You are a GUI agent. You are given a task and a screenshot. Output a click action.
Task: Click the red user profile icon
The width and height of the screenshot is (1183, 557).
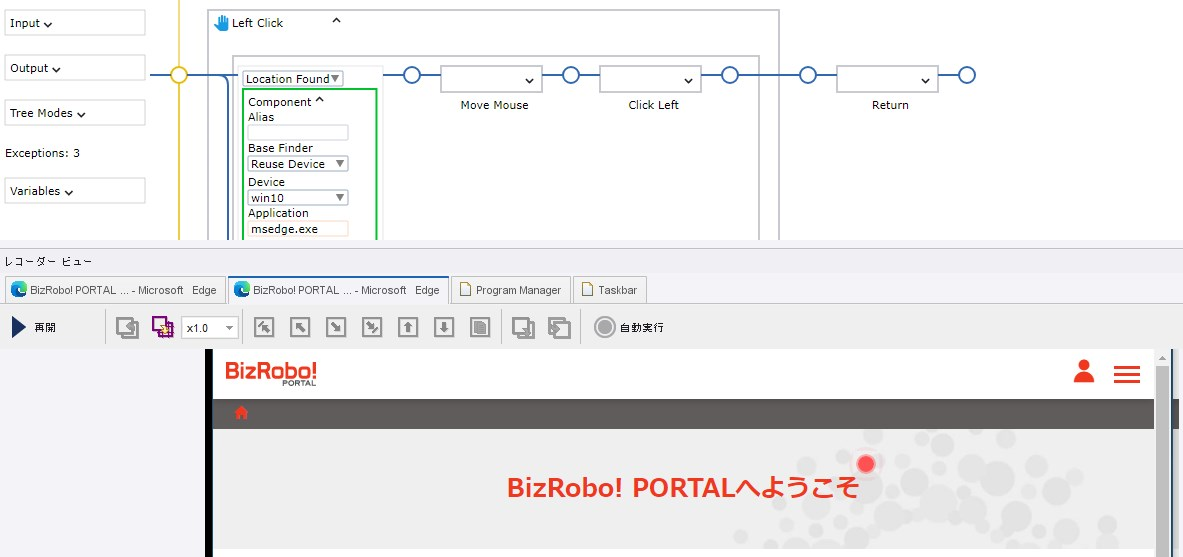tap(1084, 371)
